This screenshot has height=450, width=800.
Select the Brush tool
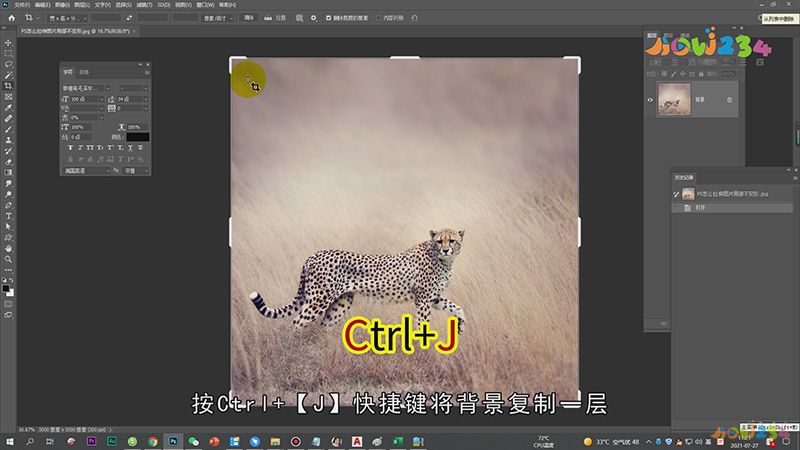[x=8, y=129]
